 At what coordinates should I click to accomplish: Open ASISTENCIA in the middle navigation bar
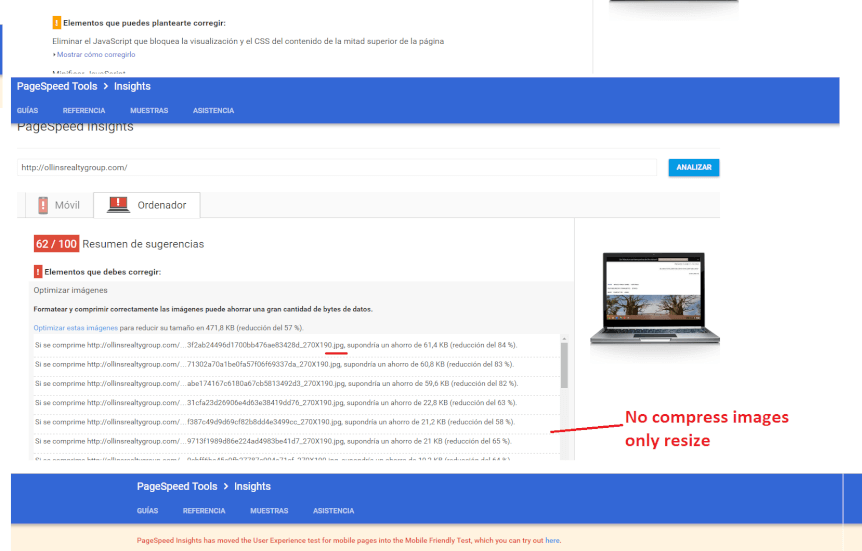tap(213, 111)
